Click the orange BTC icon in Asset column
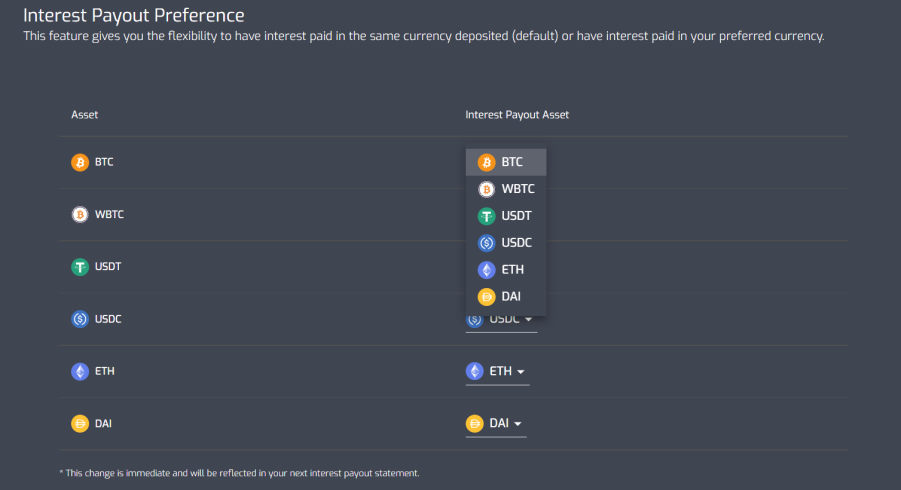The width and height of the screenshot is (901, 490). 80,163
